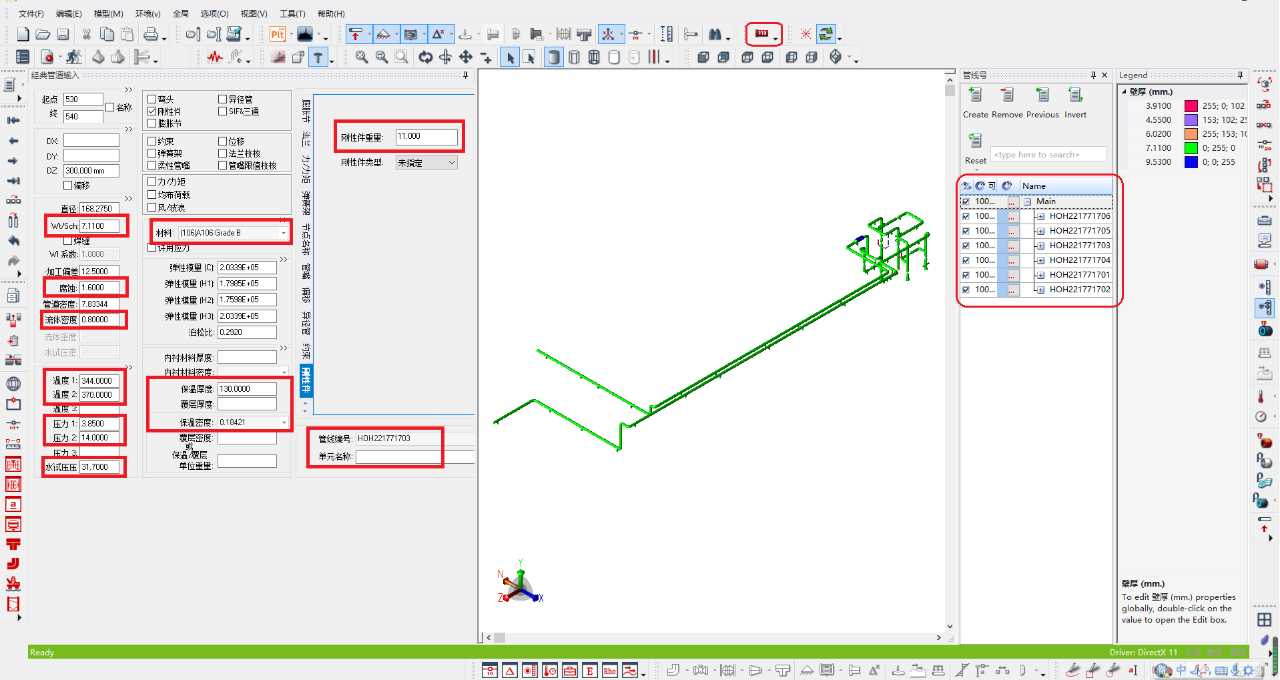Screen dimensions: 1280x680
Task: Click the blue 9.5300 color swatch
Action: (x=1191, y=162)
